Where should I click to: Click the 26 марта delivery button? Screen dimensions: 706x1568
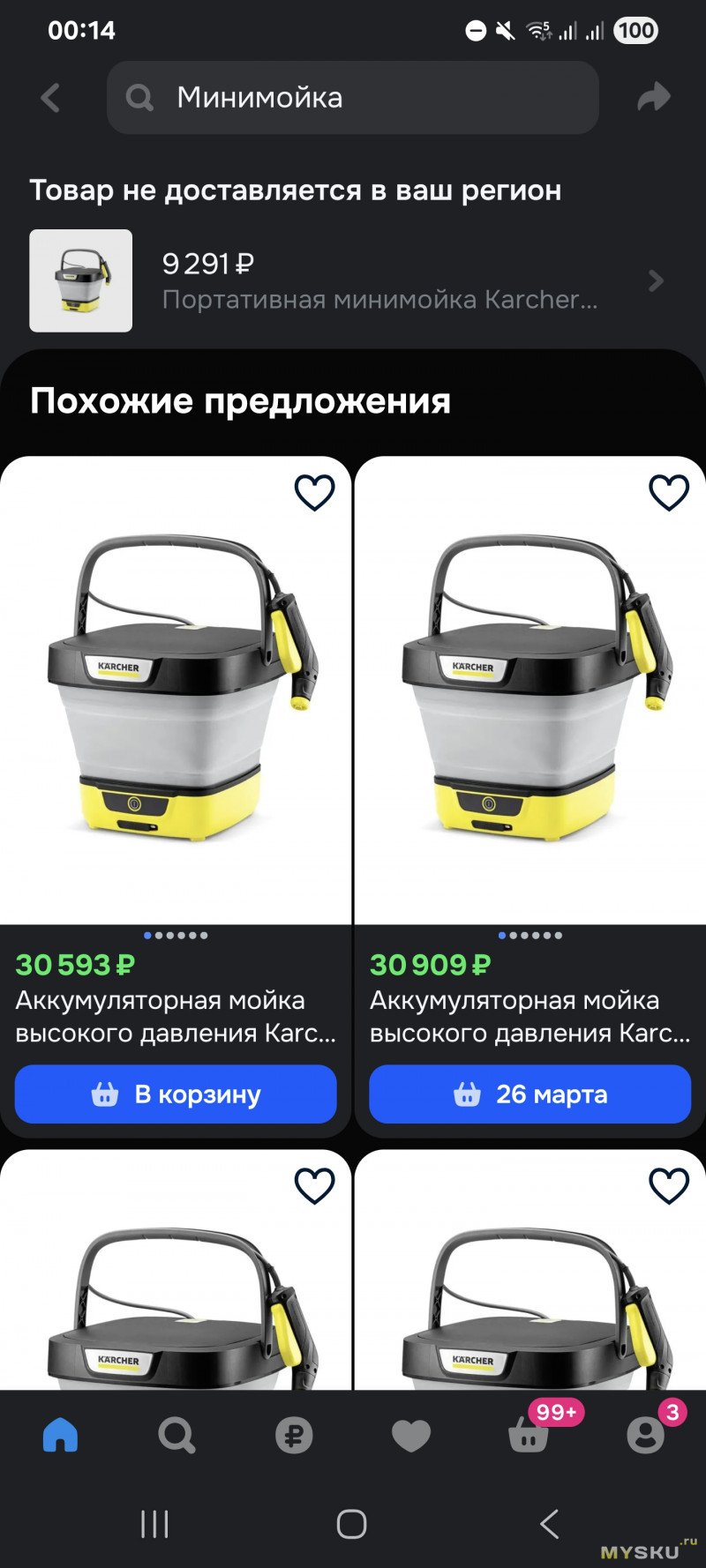[x=529, y=1094]
